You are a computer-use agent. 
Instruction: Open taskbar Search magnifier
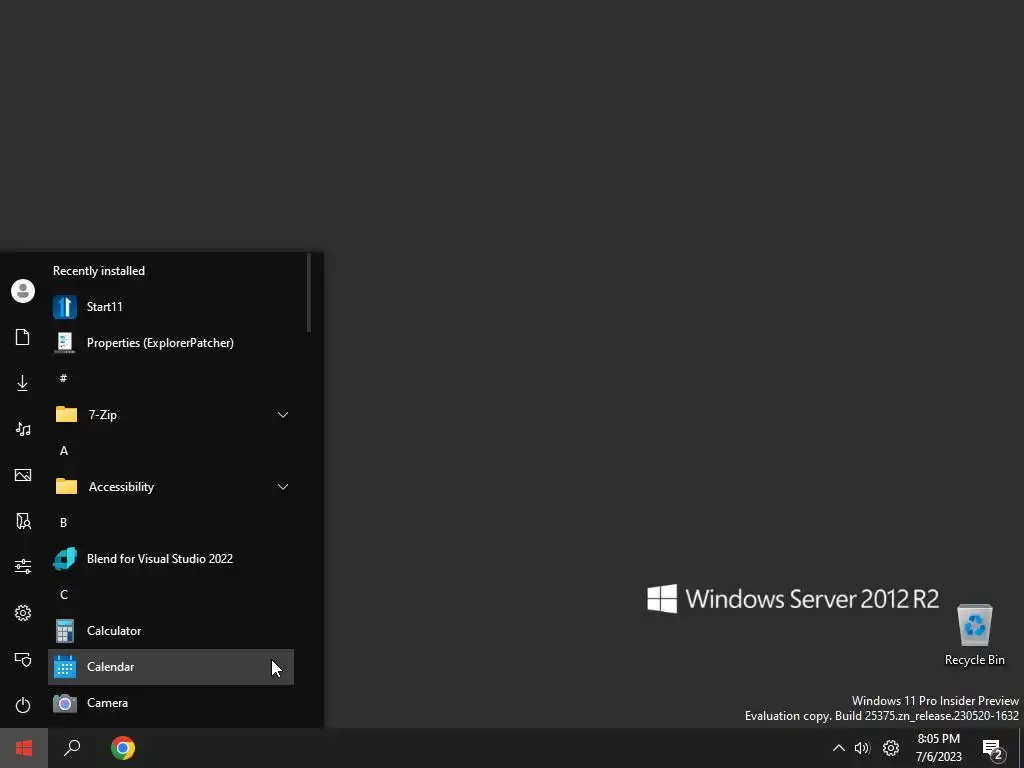[x=72, y=748]
